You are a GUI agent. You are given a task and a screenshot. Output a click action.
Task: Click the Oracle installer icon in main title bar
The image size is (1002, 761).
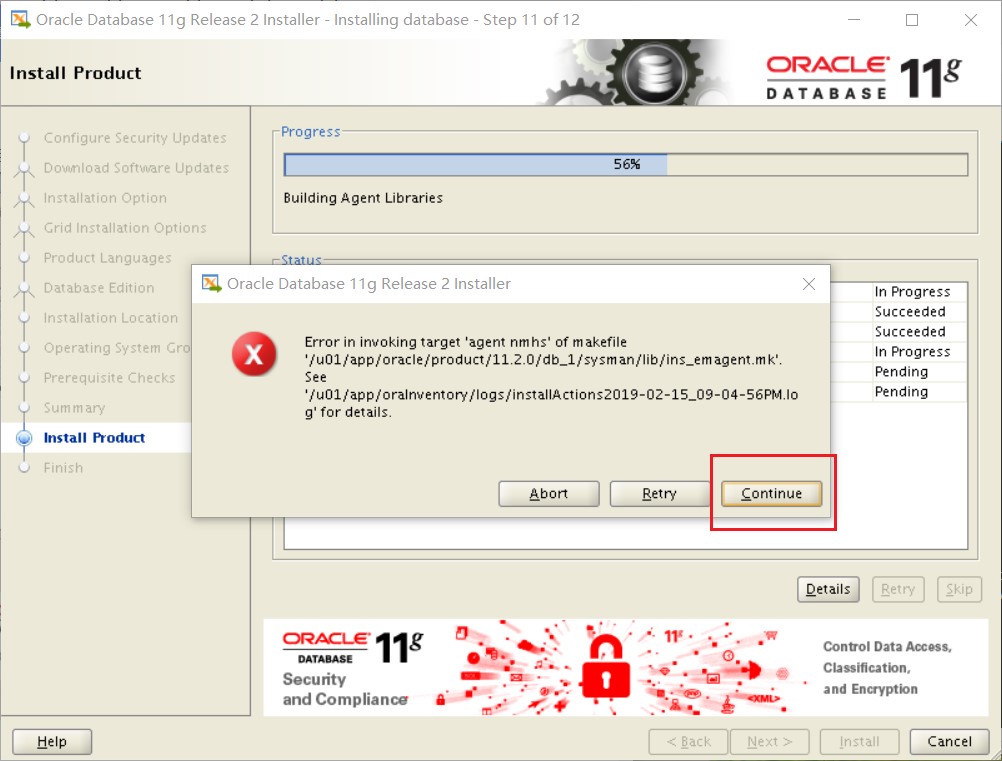coord(20,19)
